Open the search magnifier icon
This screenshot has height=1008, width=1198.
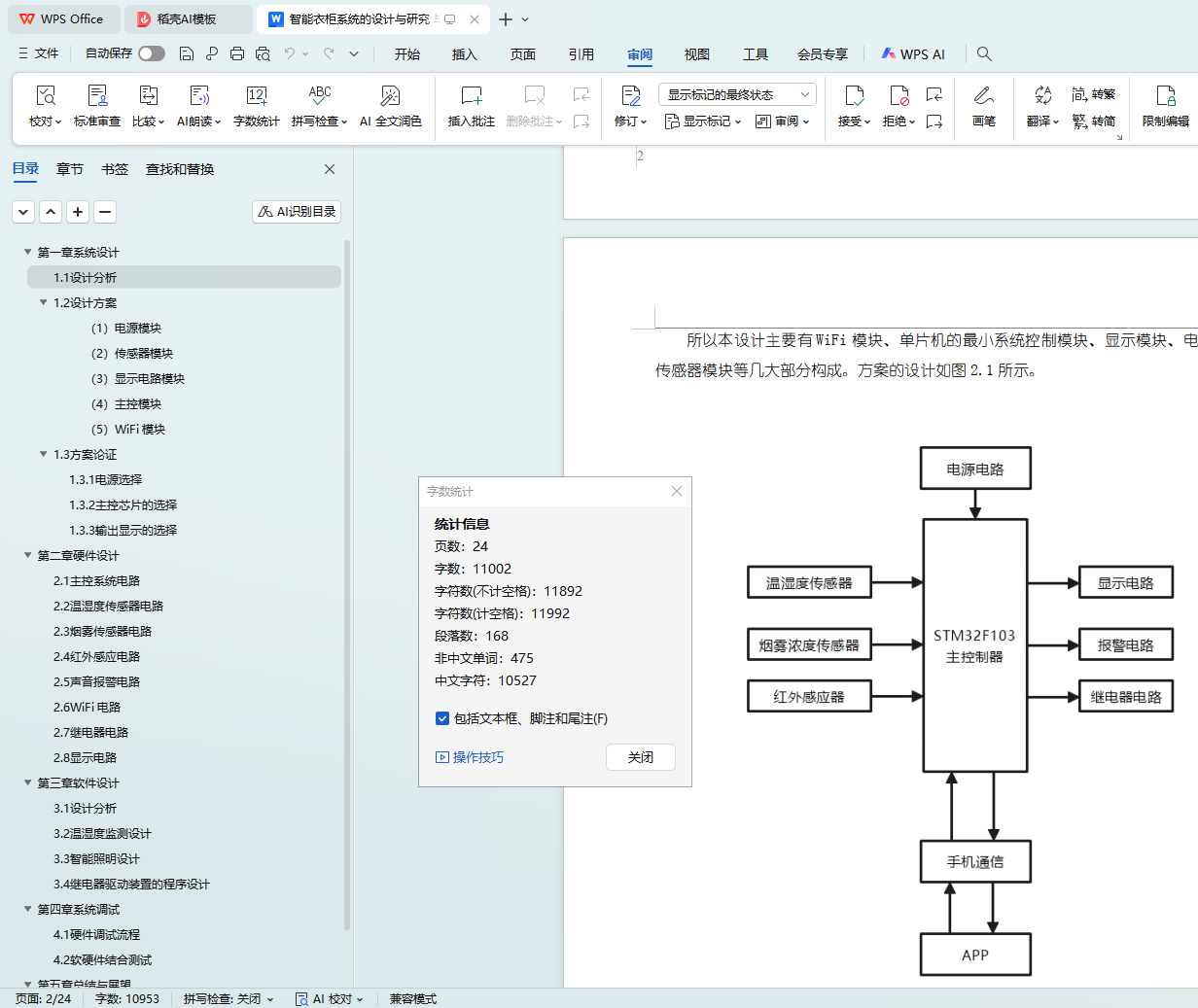(x=984, y=53)
